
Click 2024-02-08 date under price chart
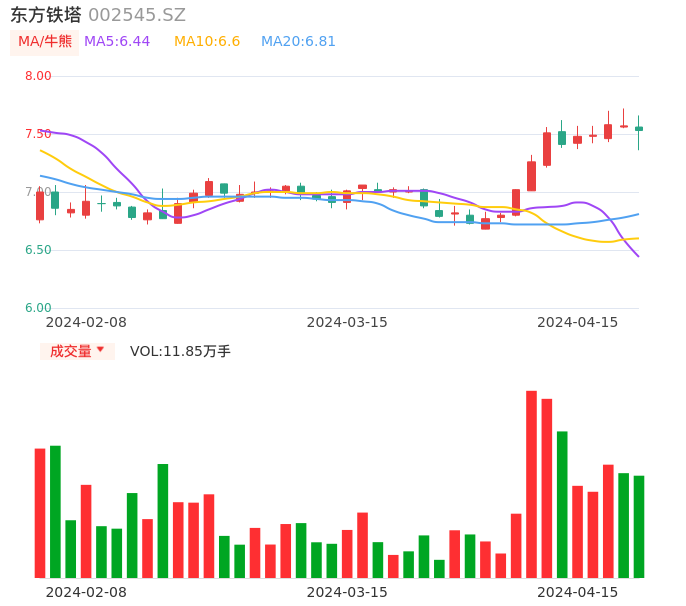click(x=86, y=322)
